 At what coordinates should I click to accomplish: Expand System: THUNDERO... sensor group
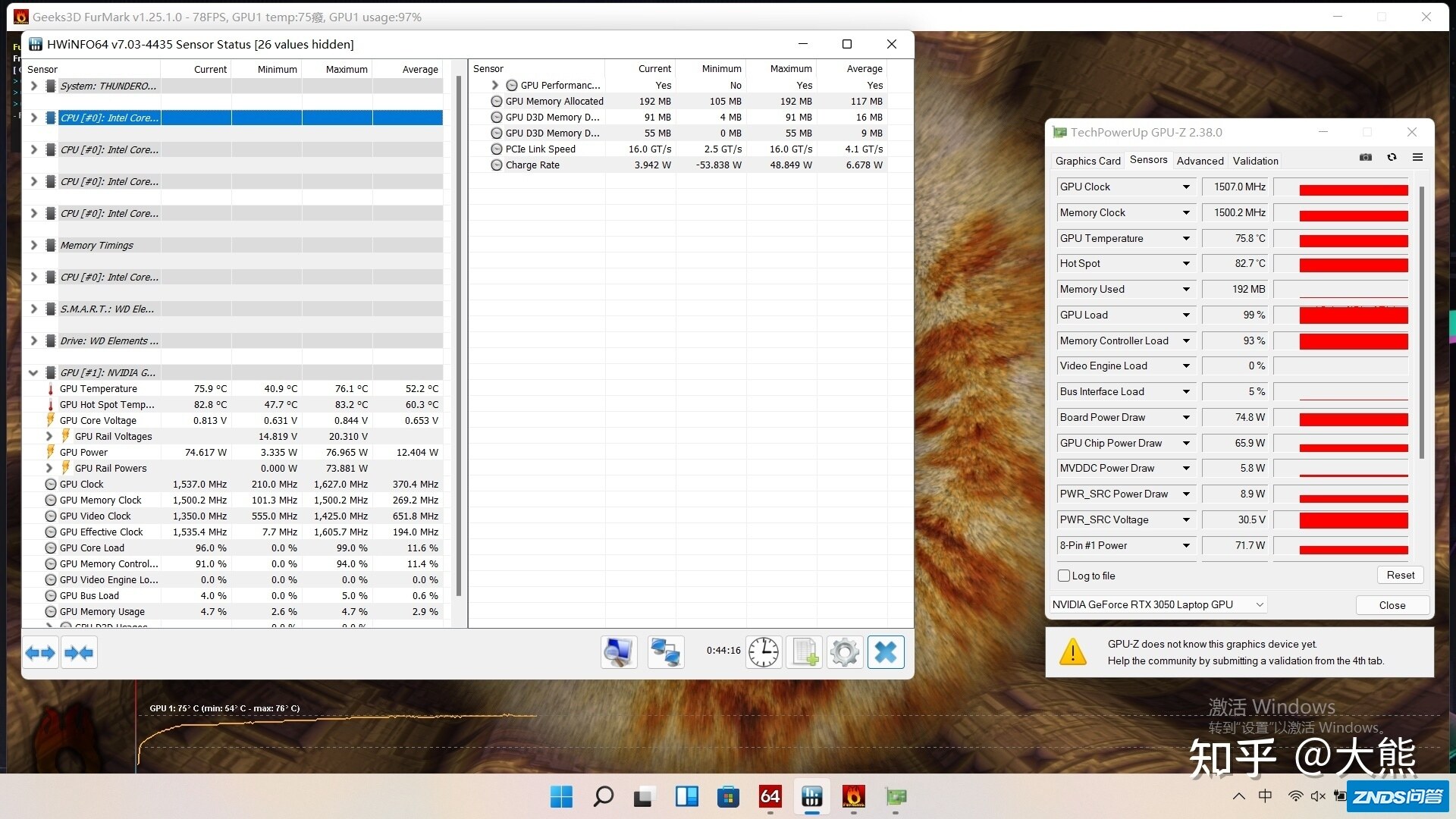[x=33, y=86]
